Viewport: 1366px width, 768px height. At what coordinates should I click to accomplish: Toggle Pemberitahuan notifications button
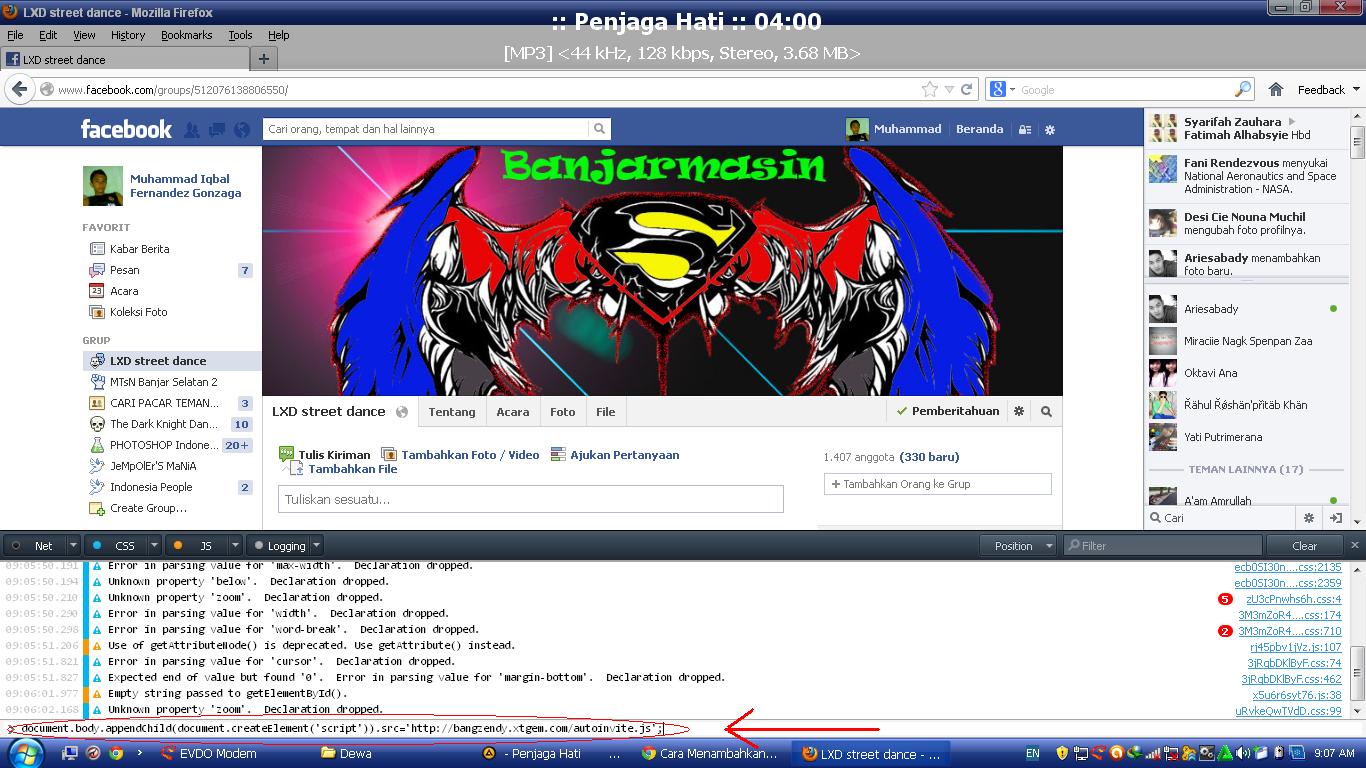[x=947, y=411]
